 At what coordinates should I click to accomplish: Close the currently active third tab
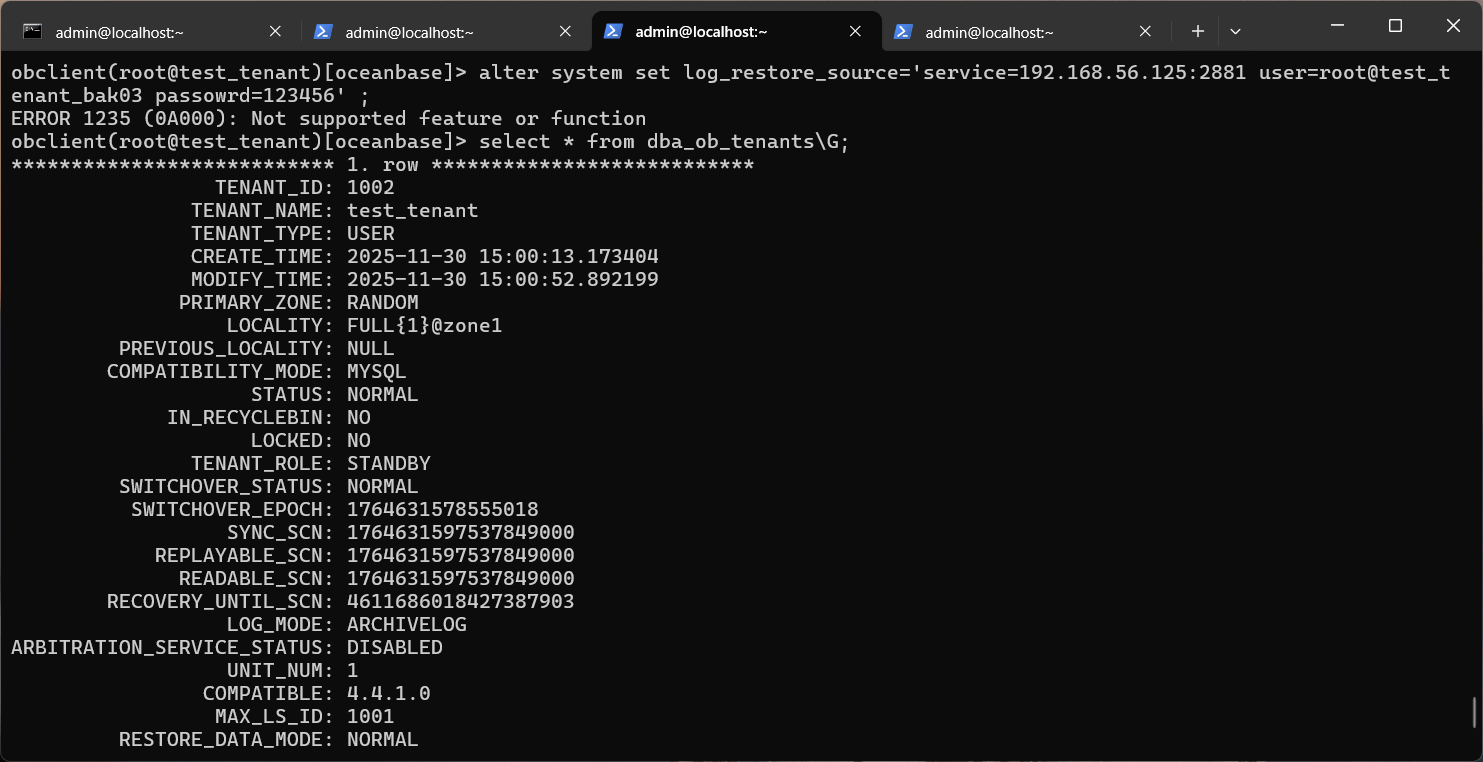click(856, 31)
